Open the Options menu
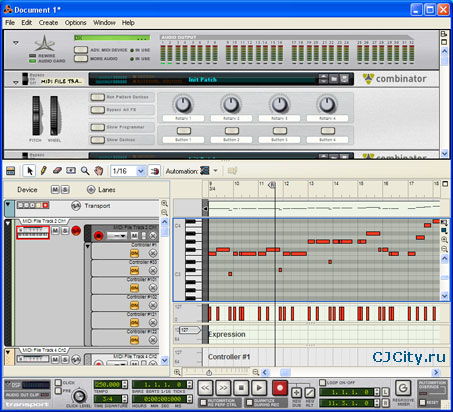 pos(75,23)
